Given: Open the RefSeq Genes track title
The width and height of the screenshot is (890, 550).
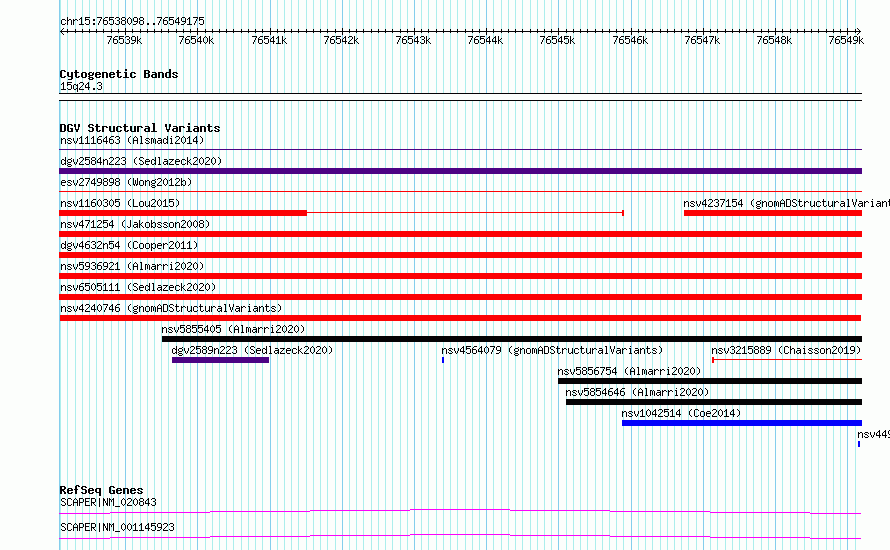Looking at the screenshot, I should tap(101, 490).
